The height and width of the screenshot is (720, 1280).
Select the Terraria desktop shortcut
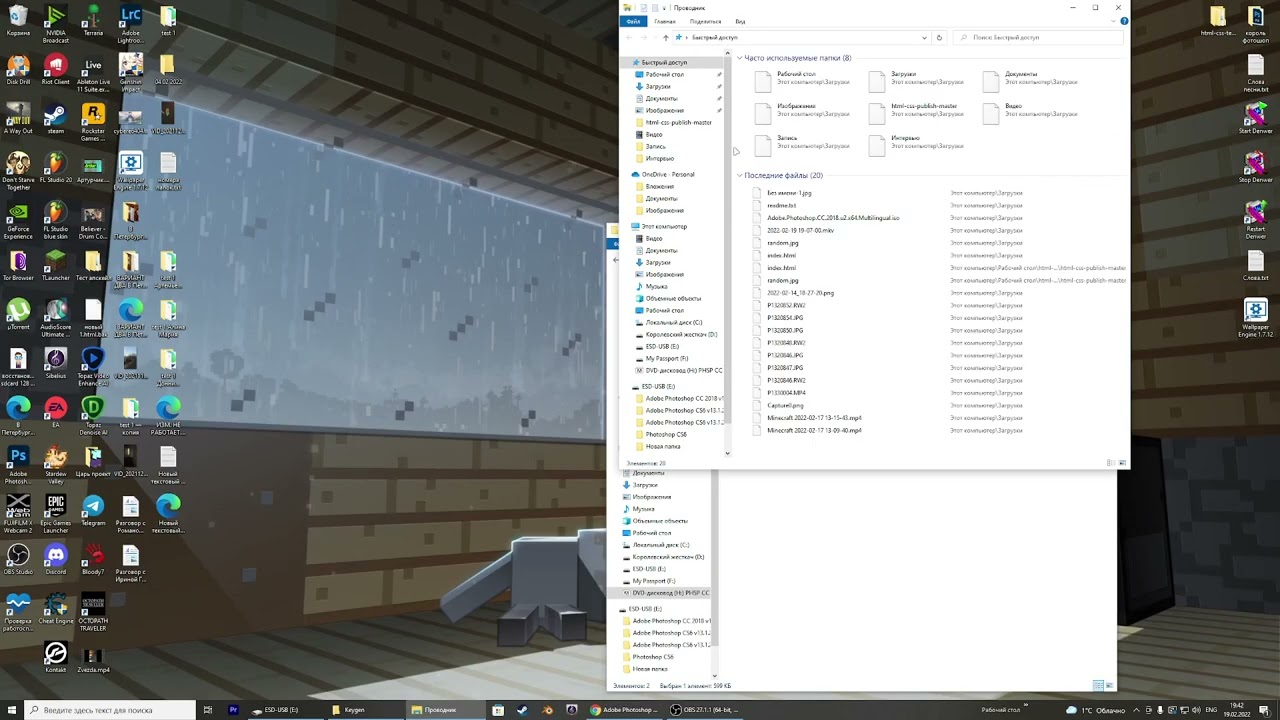[x=93, y=22]
